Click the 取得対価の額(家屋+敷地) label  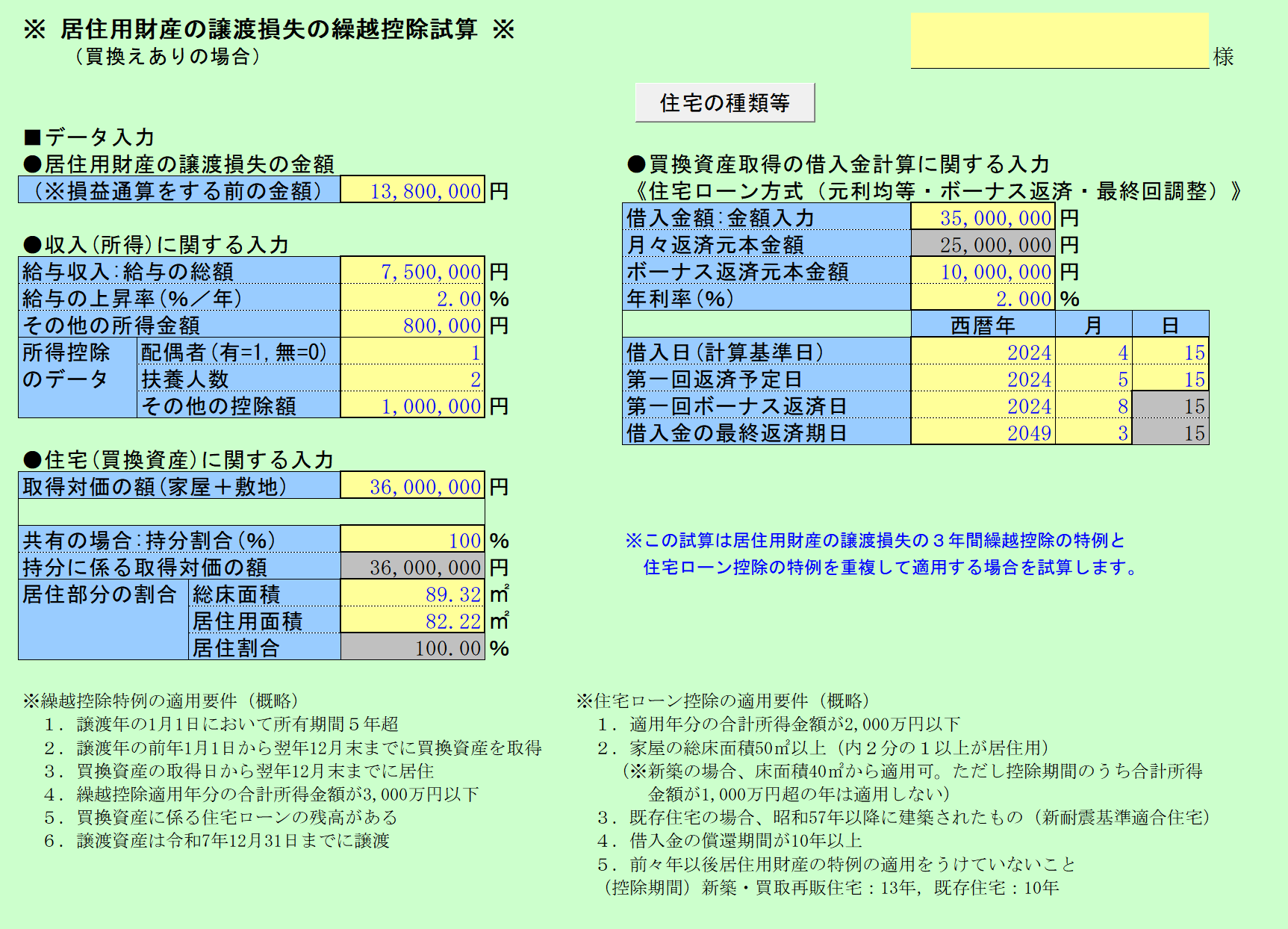pos(179,486)
